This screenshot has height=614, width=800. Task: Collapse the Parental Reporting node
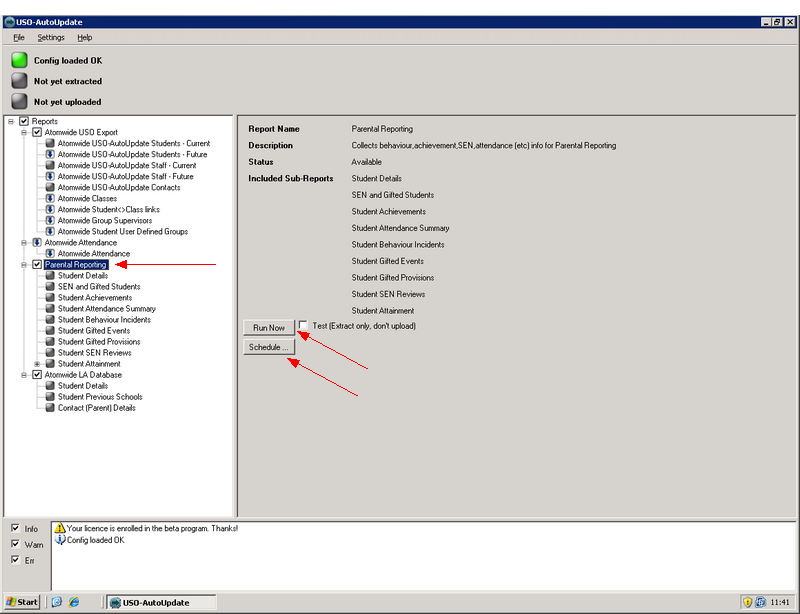(x=24, y=264)
